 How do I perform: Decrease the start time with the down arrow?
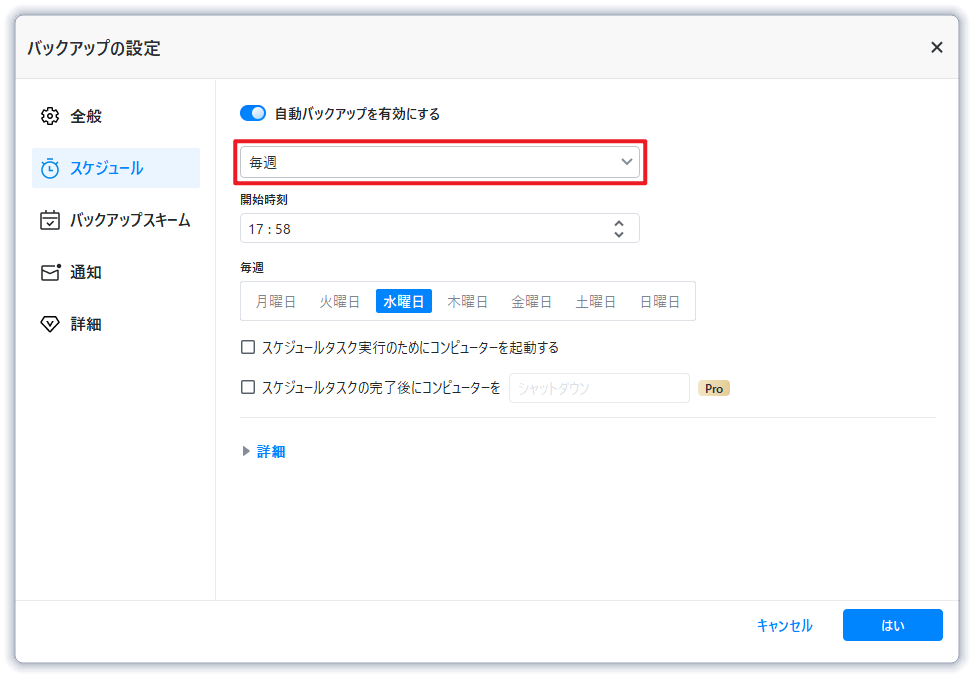pos(619,234)
